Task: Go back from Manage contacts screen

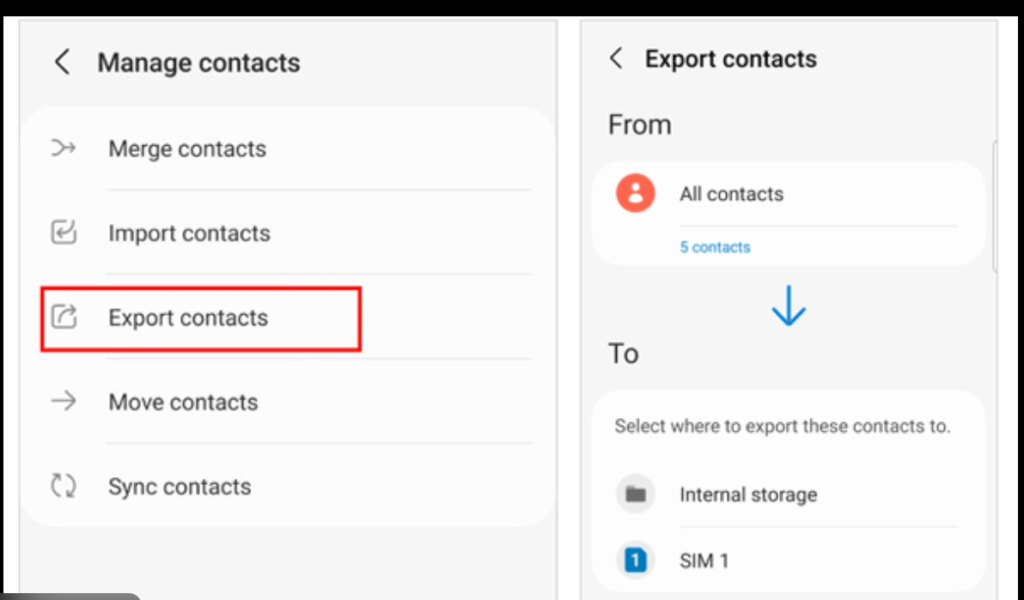Action: [62, 62]
